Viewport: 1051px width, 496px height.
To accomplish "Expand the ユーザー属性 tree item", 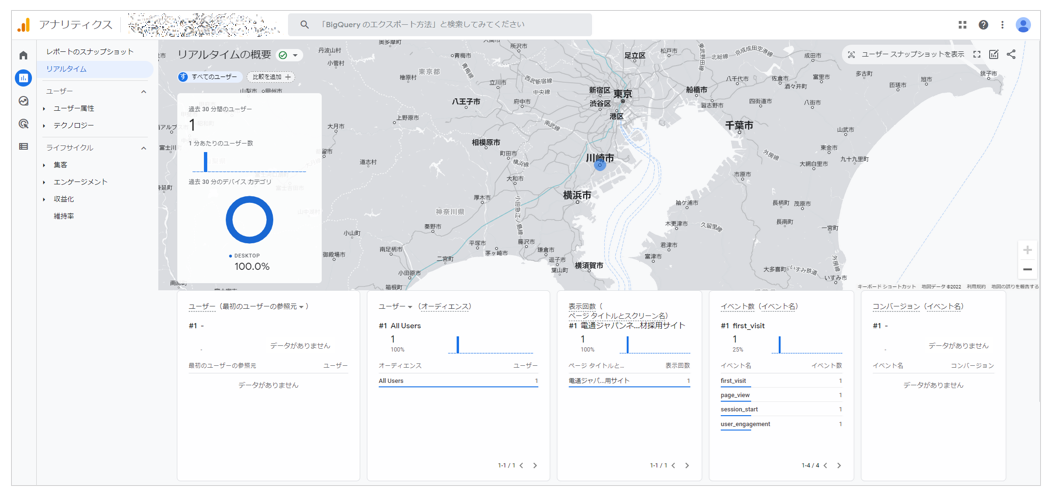I will [45, 109].
